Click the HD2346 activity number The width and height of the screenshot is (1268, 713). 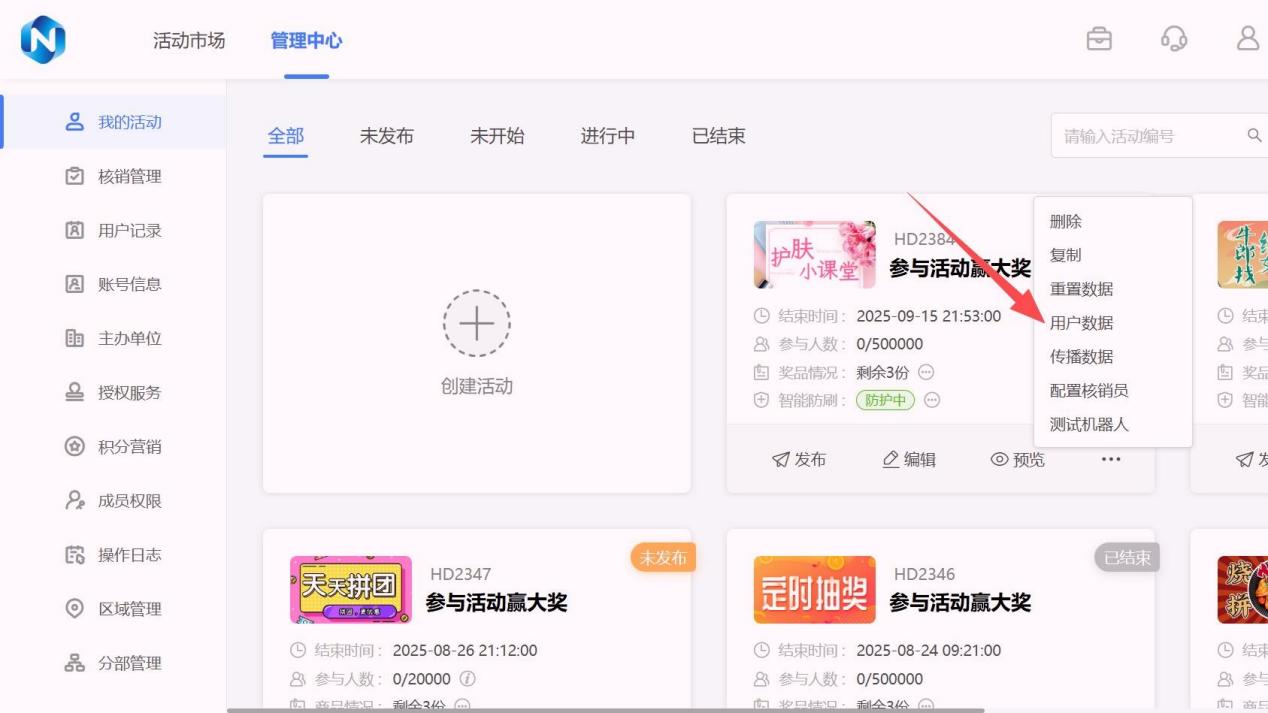point(924,574)
